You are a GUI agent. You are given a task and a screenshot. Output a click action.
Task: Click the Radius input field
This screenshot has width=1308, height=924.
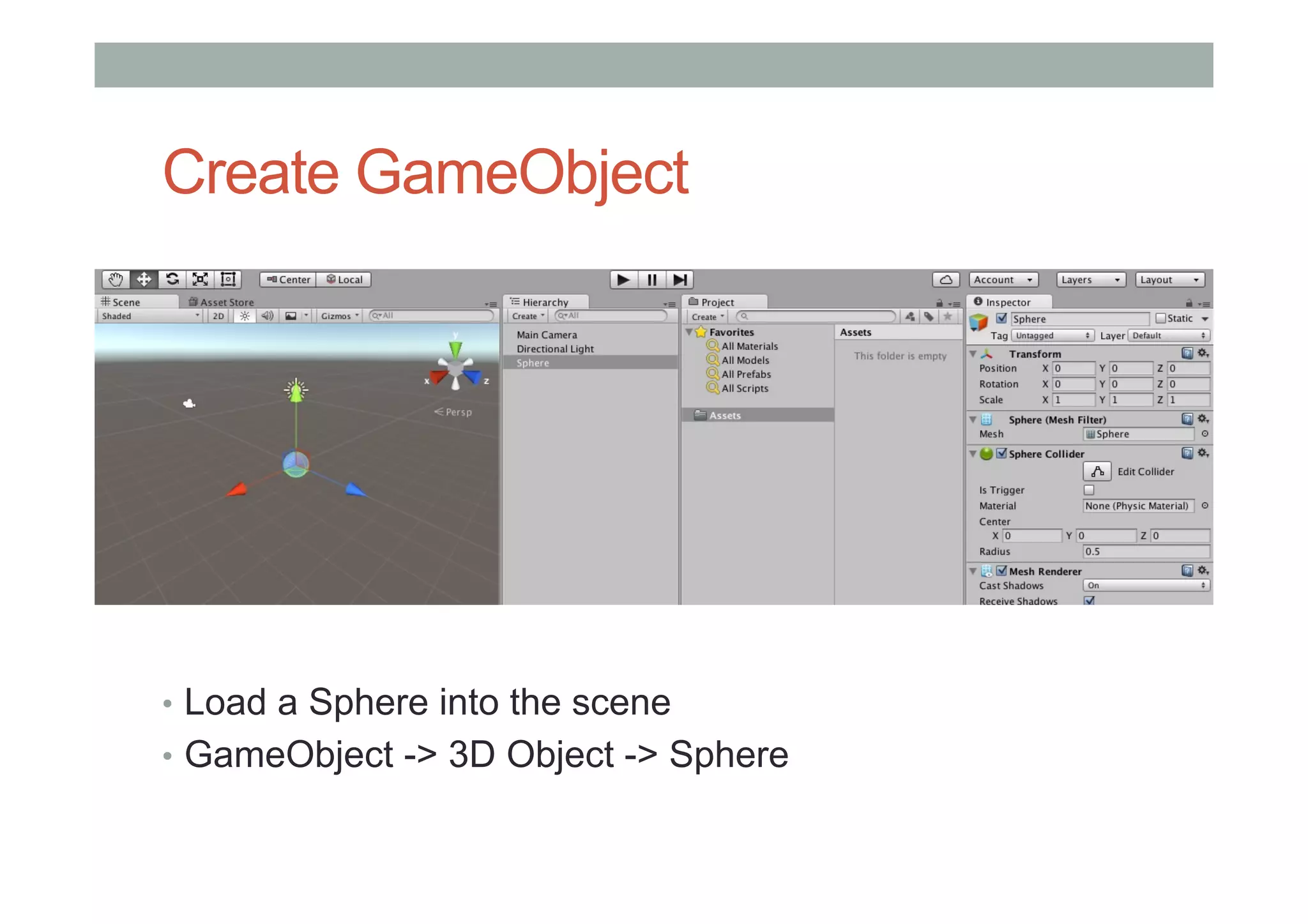1146,552
